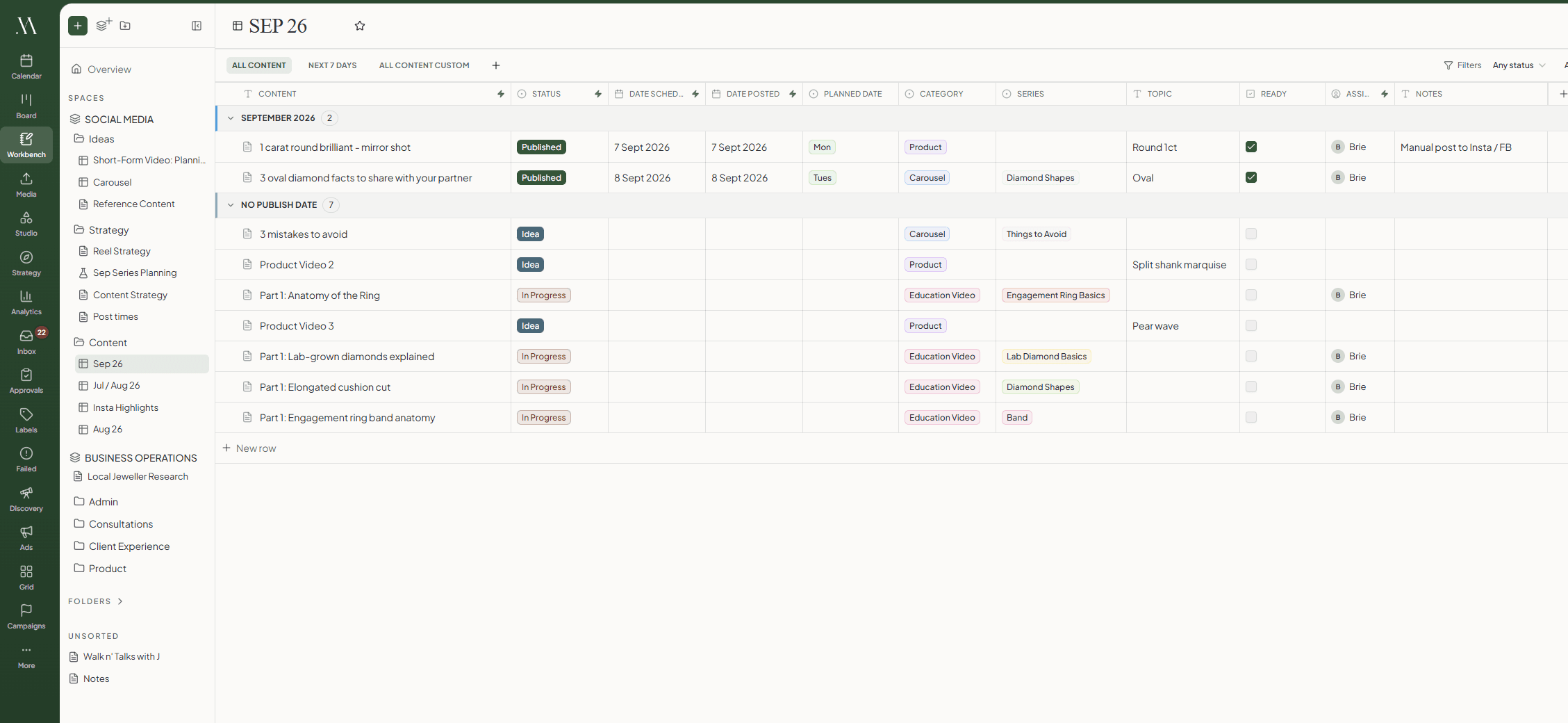Collapse the September 2026 group
The height and width of the screenshot is (723, 1568).
[x=231, y=118]
